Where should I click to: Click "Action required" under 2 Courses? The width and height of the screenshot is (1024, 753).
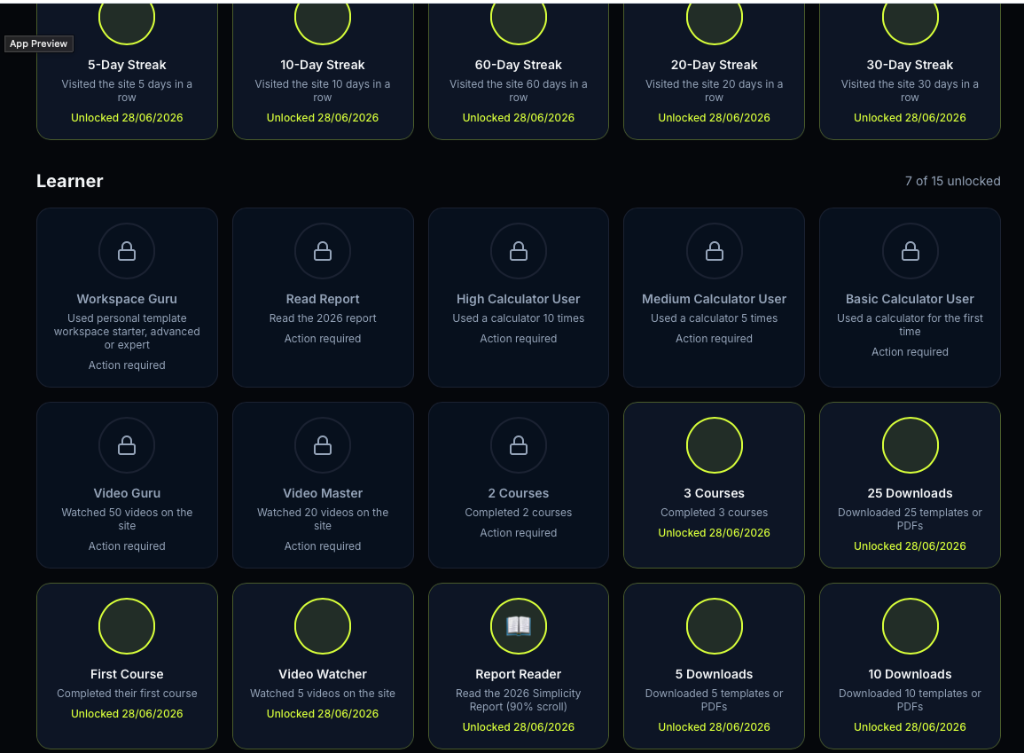tap(519, 532)
